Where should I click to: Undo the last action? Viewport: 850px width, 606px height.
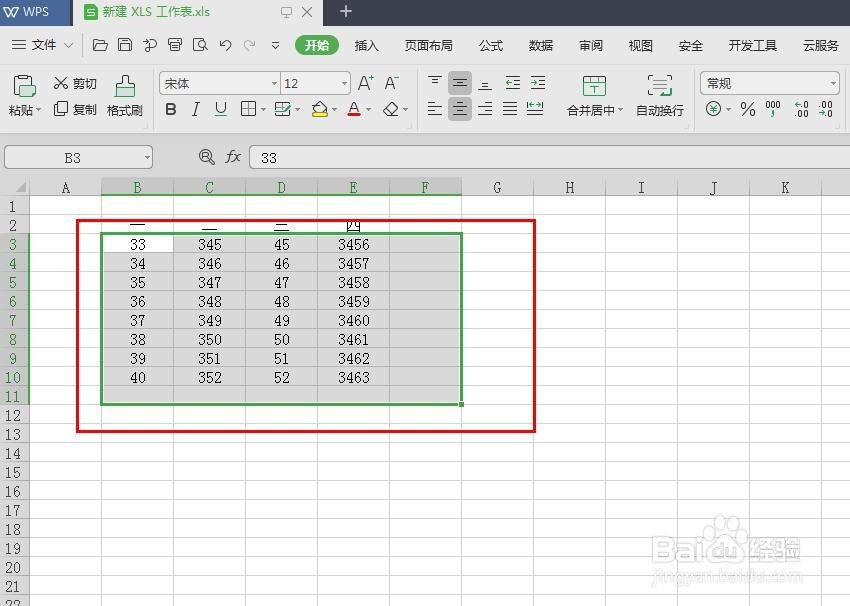(226, 46)
